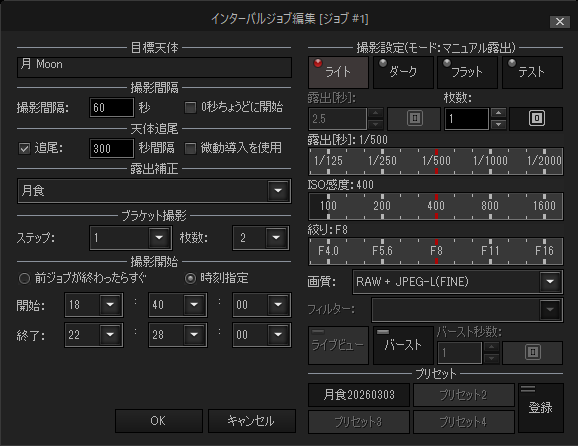Enable 微動導入を使用 checkbox
The height and width of the screenshot is (446, 578).
pyautogui.click(x=190, y=149)
